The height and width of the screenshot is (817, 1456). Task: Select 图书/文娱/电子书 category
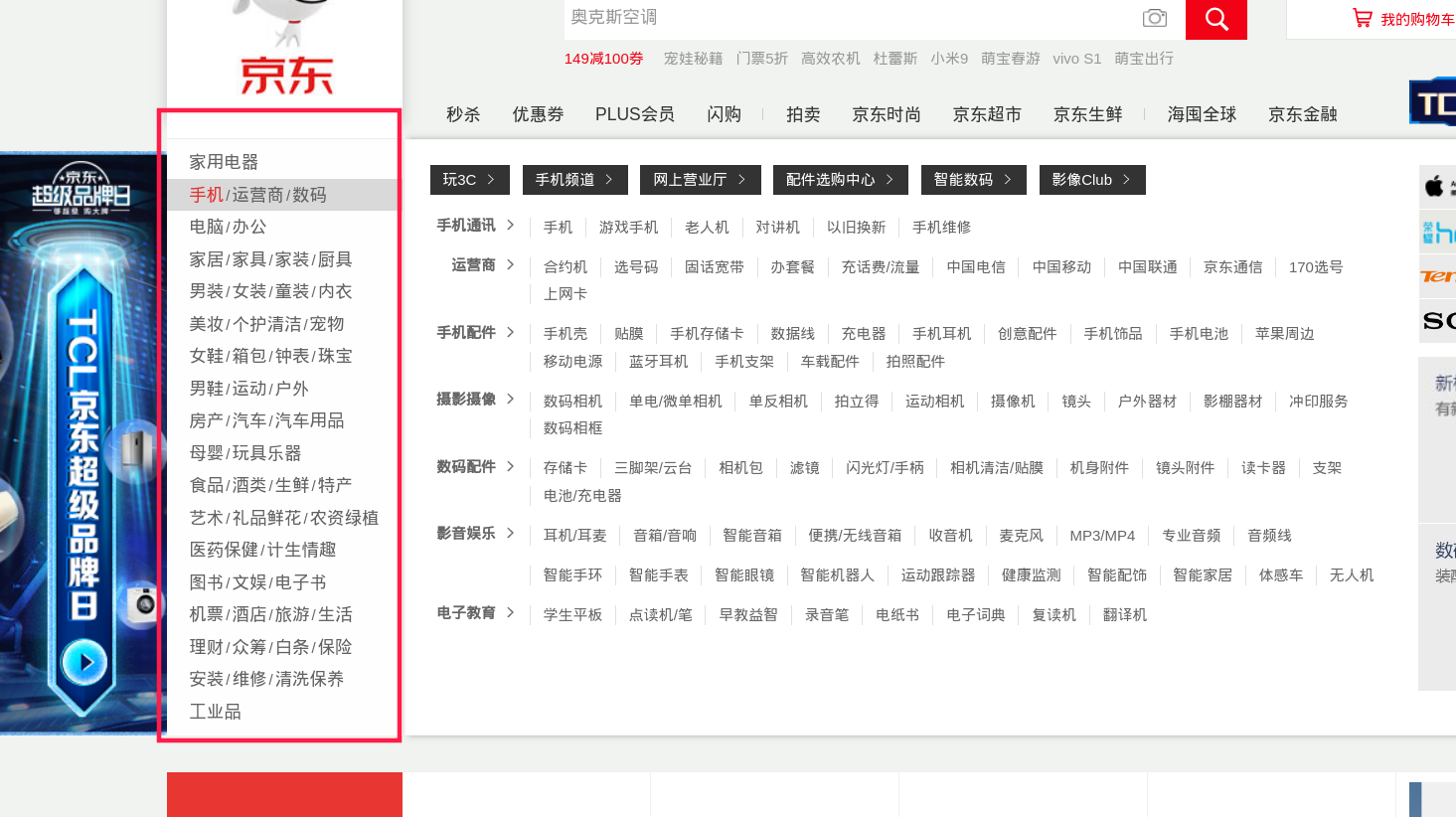[x=257, y=582]
